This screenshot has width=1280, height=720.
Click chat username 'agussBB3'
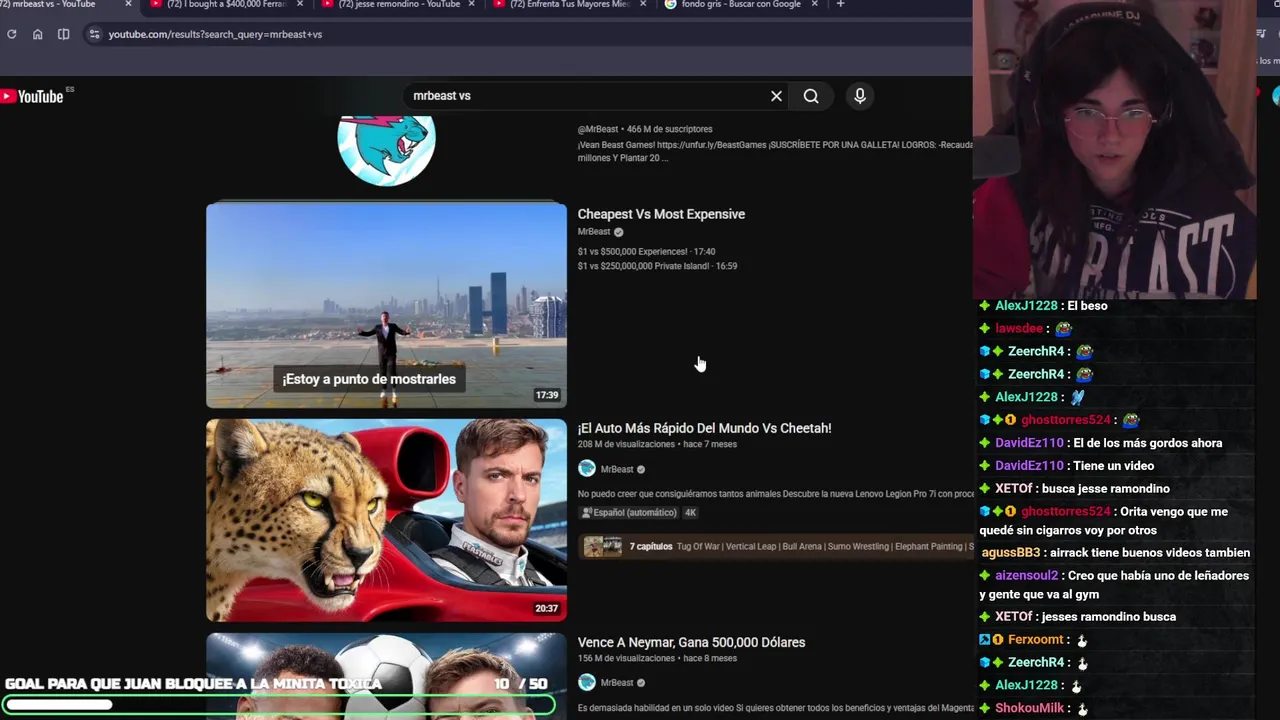1010,553
